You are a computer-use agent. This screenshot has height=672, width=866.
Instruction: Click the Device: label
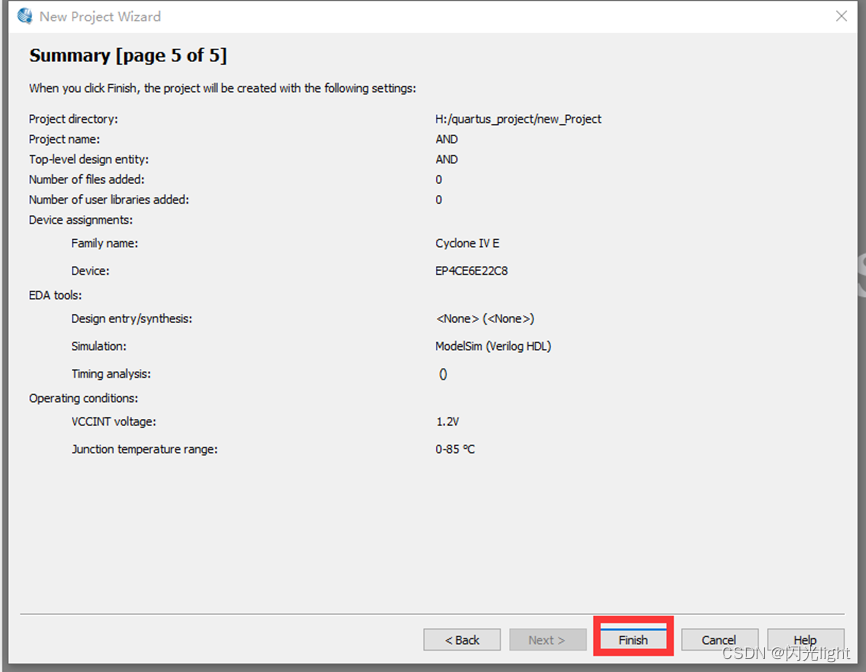click(x=91, y=271)
